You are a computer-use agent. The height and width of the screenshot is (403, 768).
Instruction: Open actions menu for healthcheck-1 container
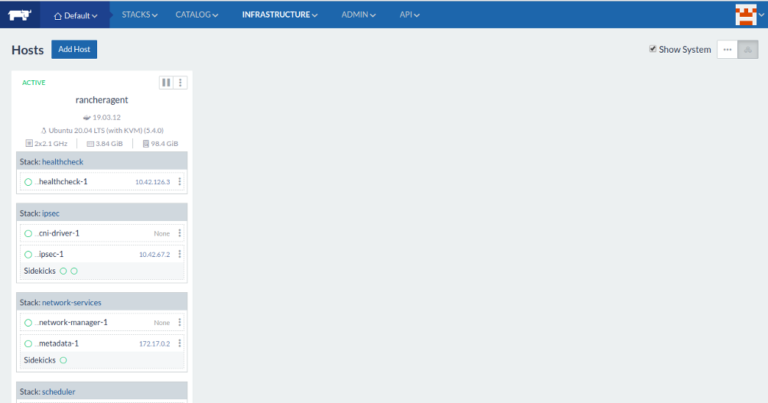(x=179, y=182)
